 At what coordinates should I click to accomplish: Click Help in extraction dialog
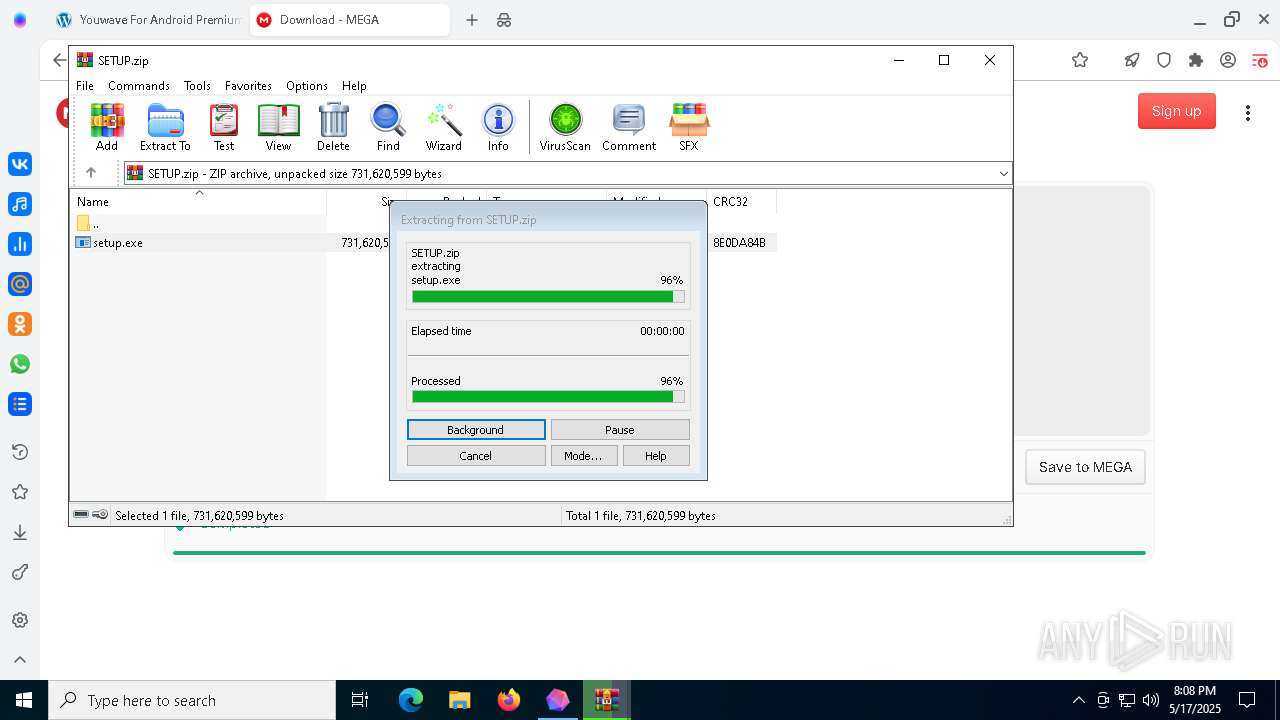[656, 456]
